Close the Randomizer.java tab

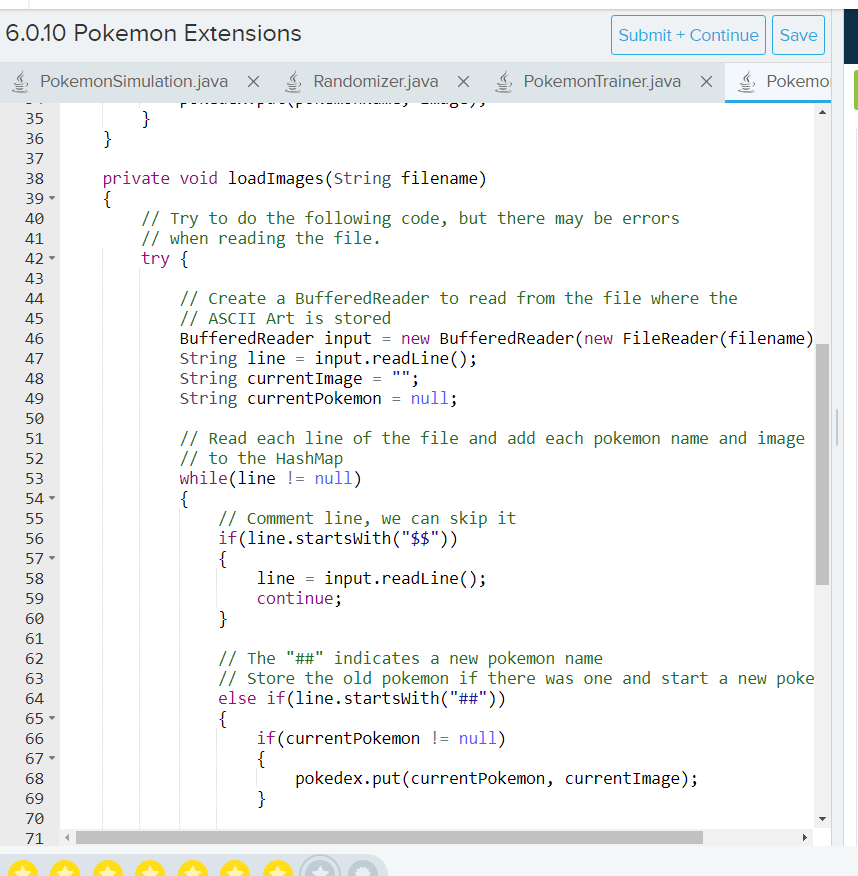tap(462, 83)
